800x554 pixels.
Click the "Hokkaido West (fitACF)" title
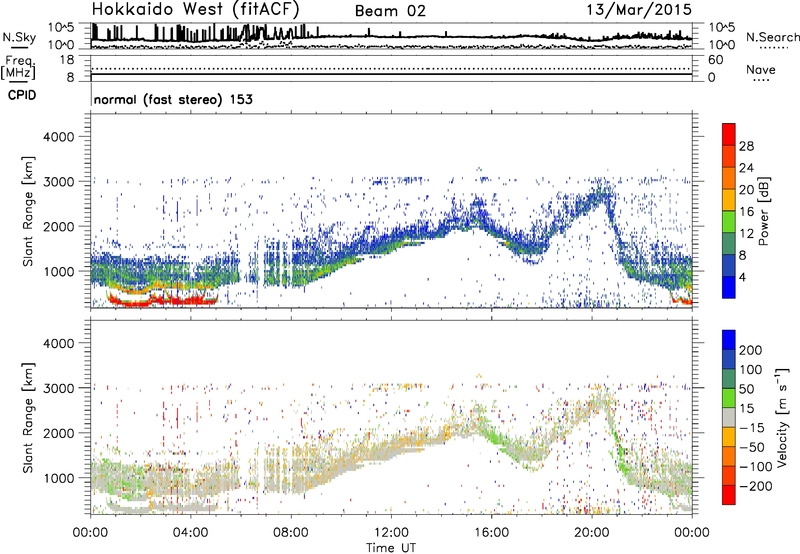tap(195, 9)
